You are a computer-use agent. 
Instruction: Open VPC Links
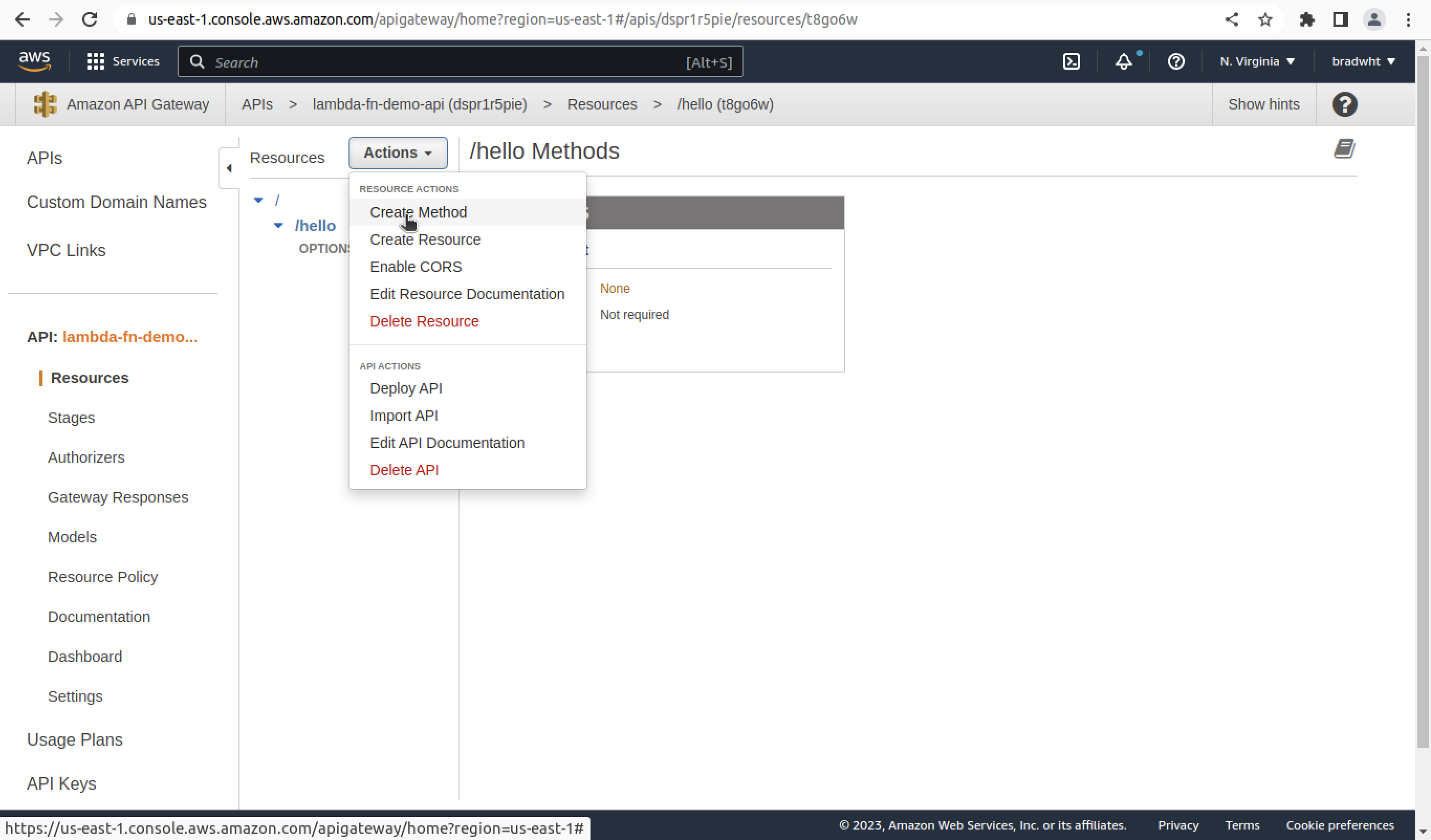(x=66, y=250)
